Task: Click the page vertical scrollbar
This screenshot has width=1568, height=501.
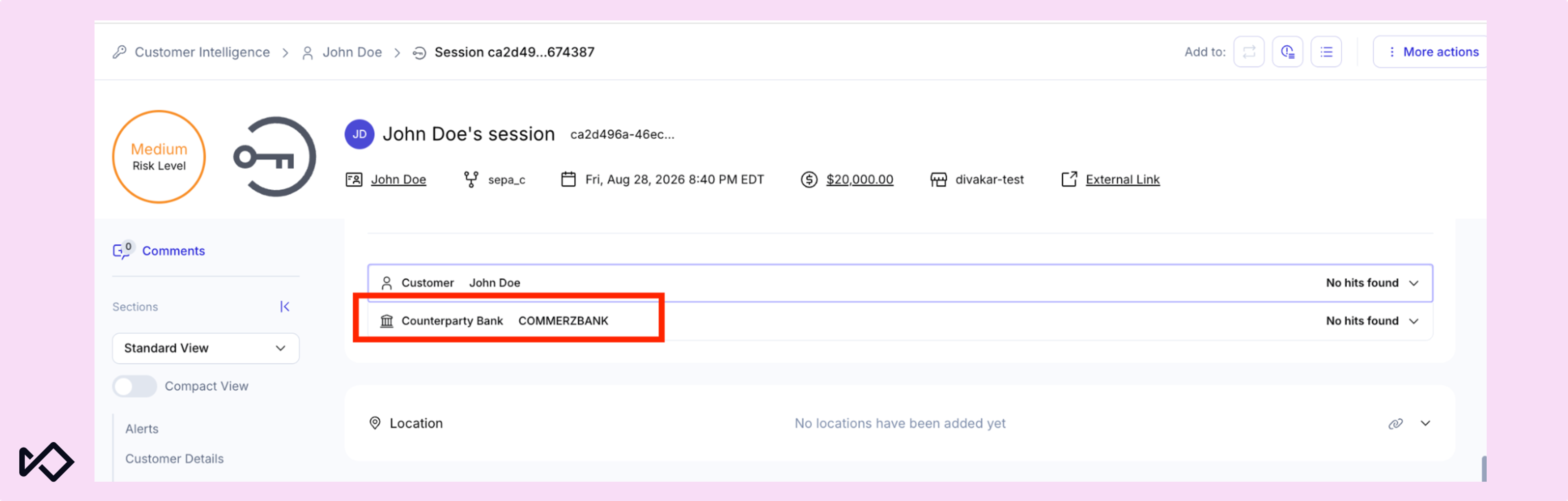Action: pos(1483,468)
